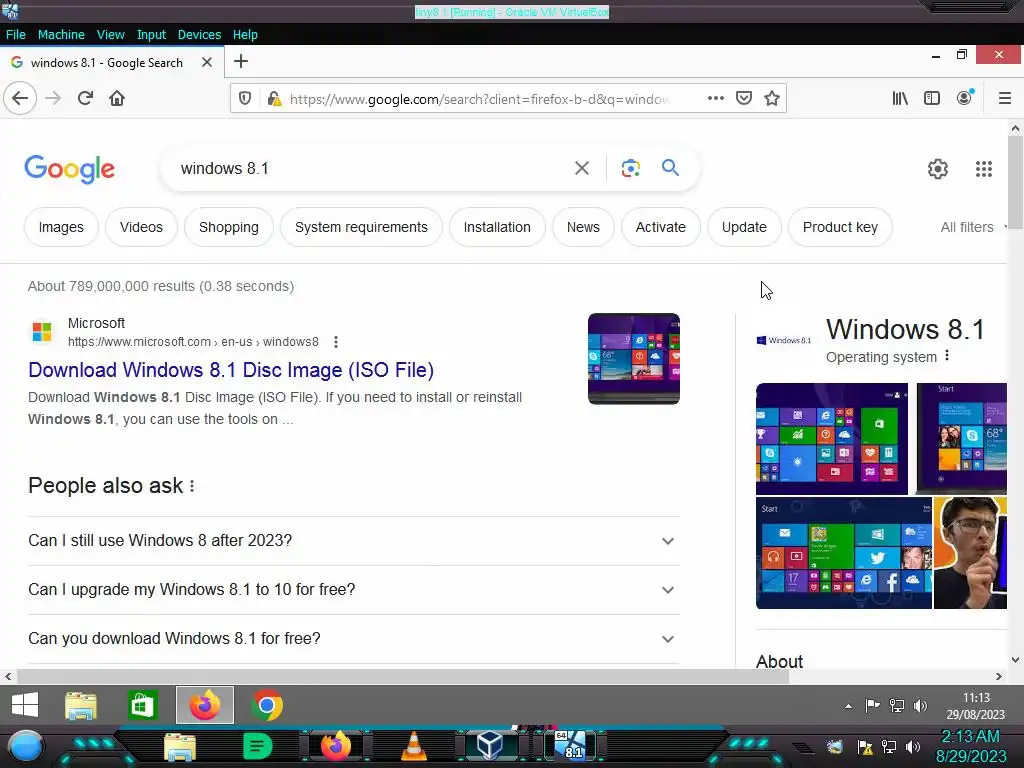The width and height of the screenshot is (1024, 768).
Task: Expand "Can you download Windows 8.1 for free?"
Action: pos(354,639)
